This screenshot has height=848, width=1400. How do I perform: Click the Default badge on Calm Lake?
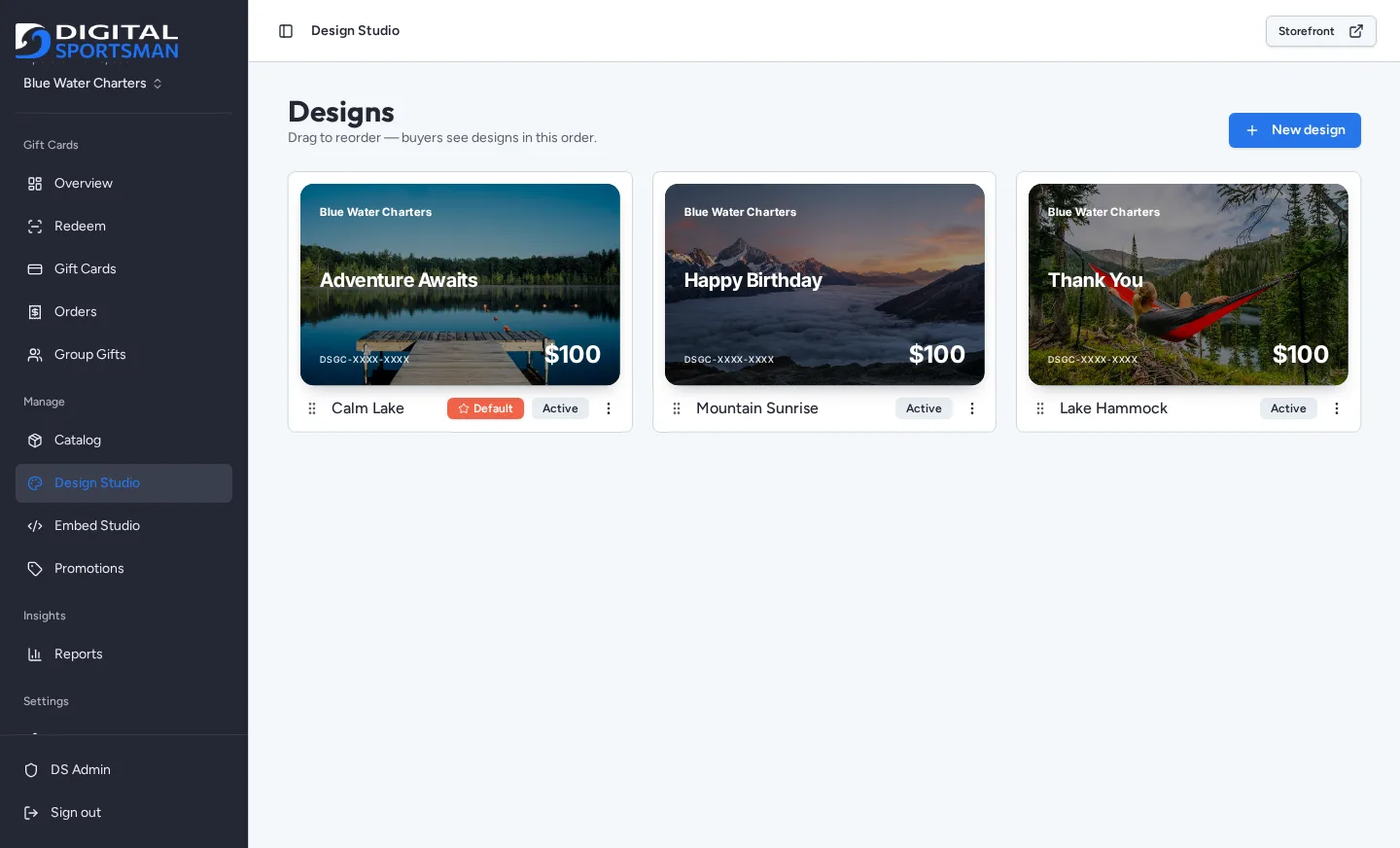tap(485, 408)
